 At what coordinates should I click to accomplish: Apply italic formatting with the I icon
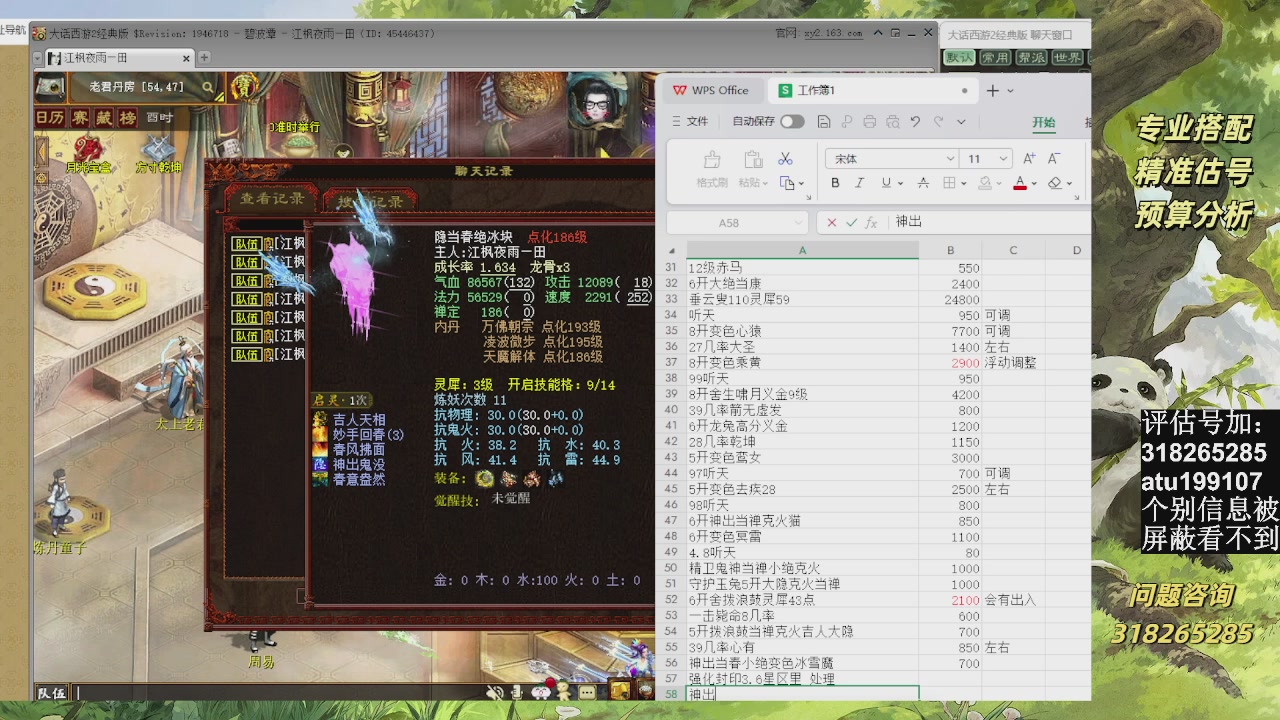pyautogui.click(x=859, y=183)
